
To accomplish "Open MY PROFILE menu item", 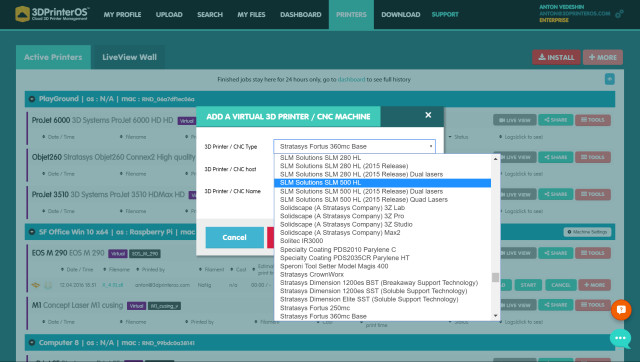I will click(x=122, y=15).
